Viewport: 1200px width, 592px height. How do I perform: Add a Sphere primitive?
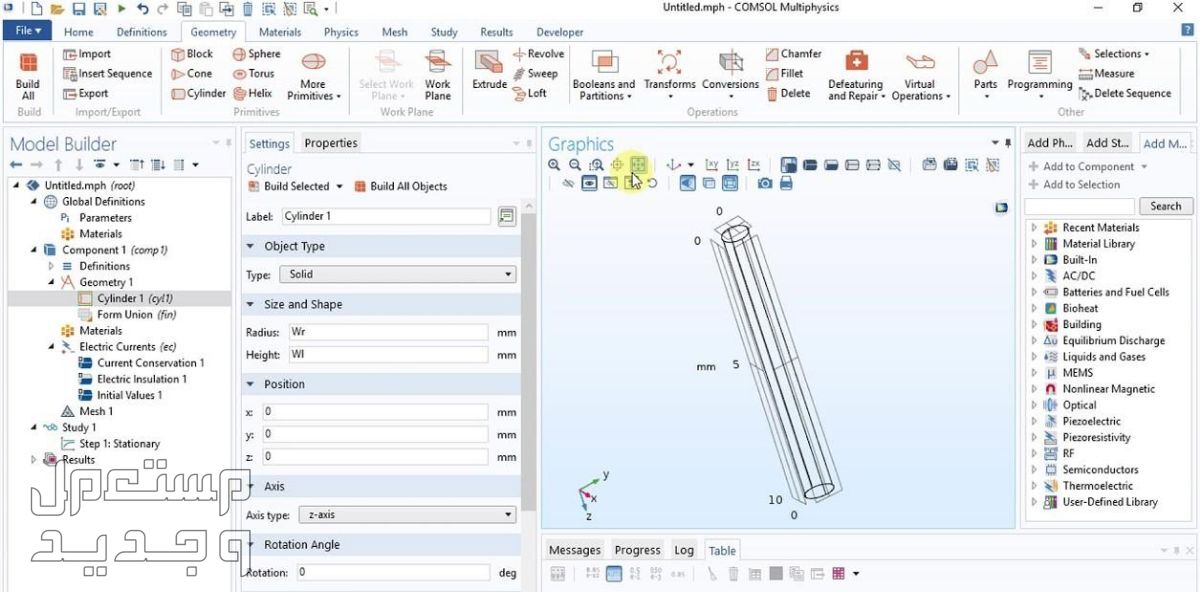[257, 54]
